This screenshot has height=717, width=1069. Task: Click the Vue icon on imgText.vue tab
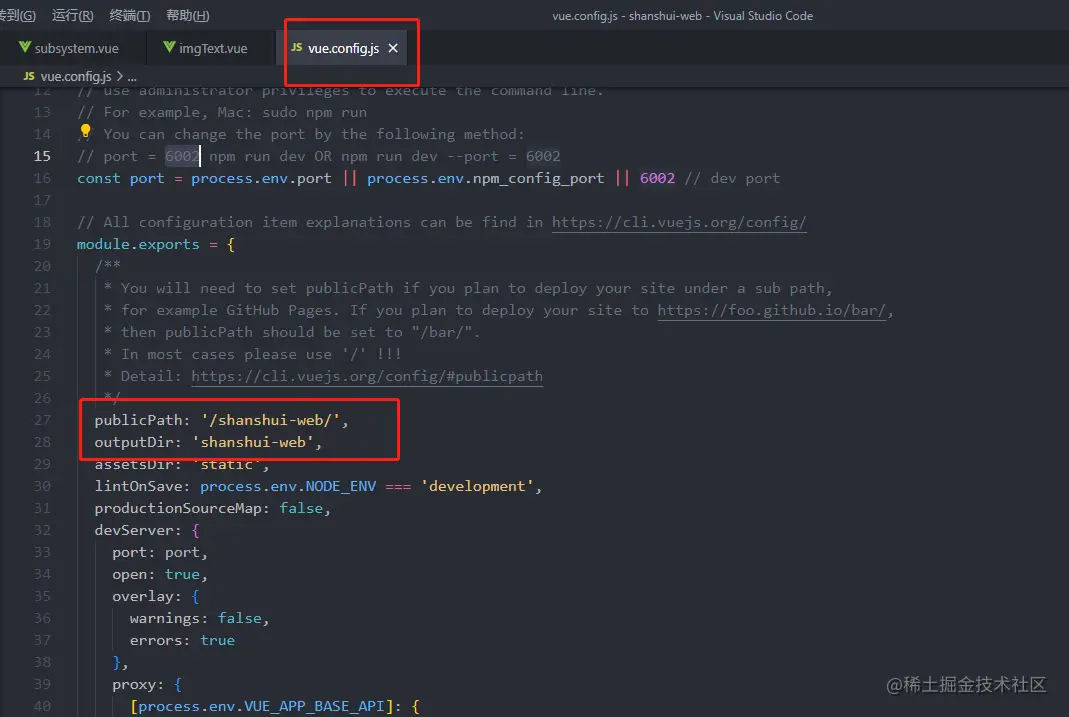click(x=169, y=47)
